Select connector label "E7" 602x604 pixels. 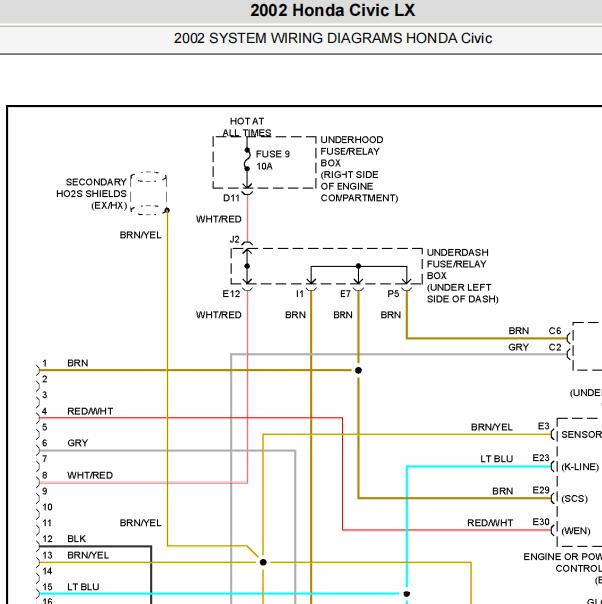[345, 294]
